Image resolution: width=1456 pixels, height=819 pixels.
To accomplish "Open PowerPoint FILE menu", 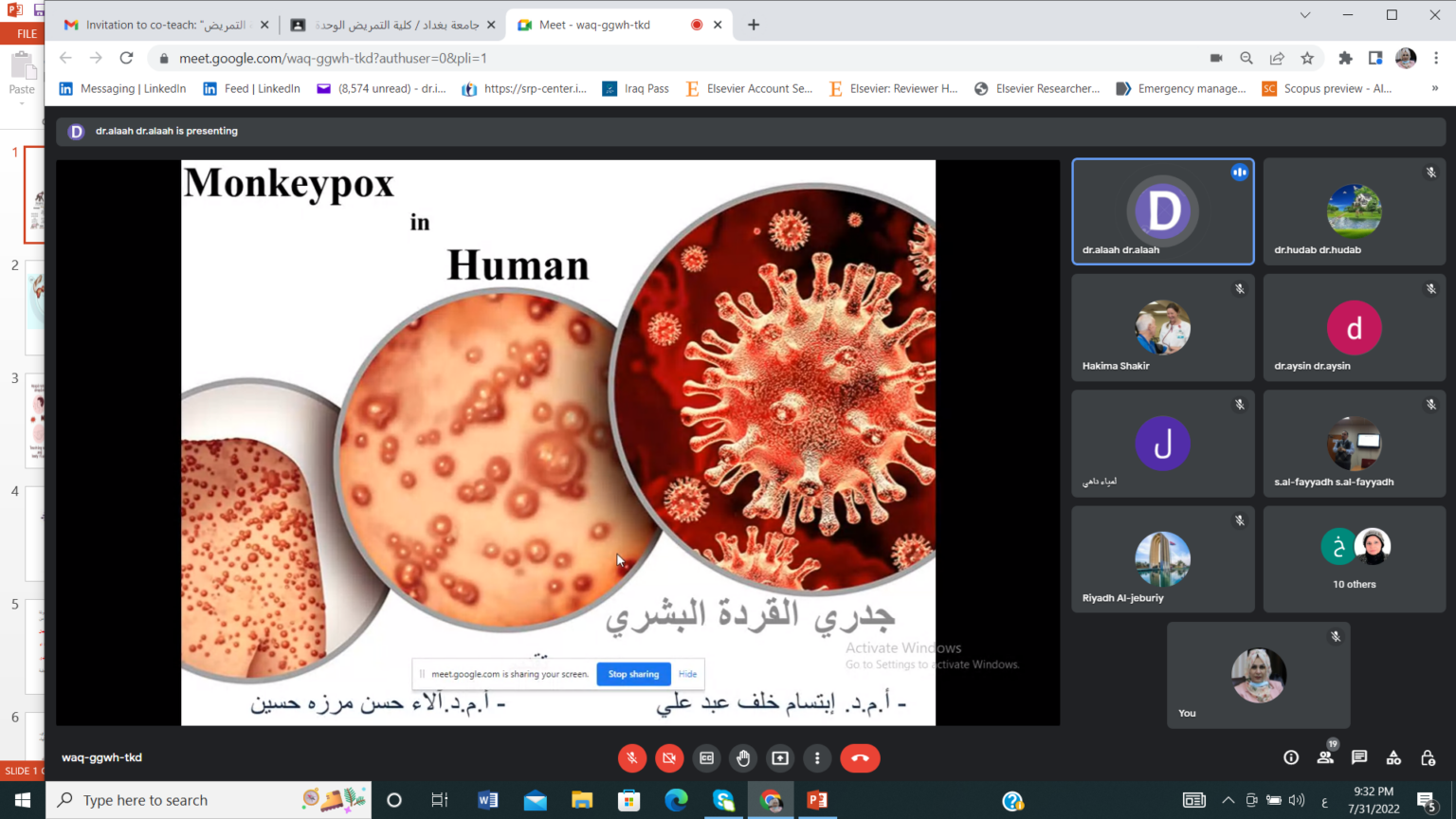I will (27, 33).
